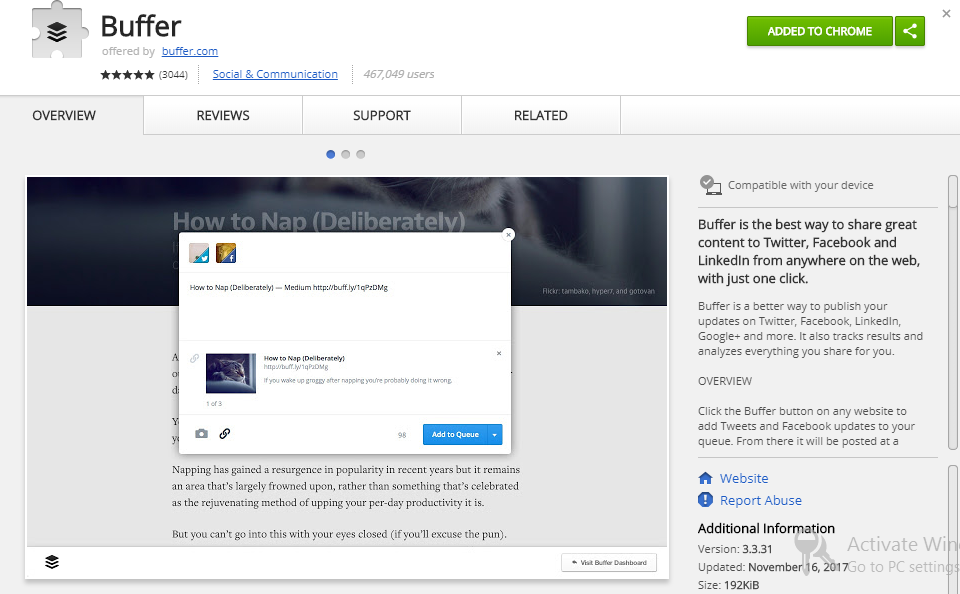Click the Version 3.3.31 text

point(735,549)
